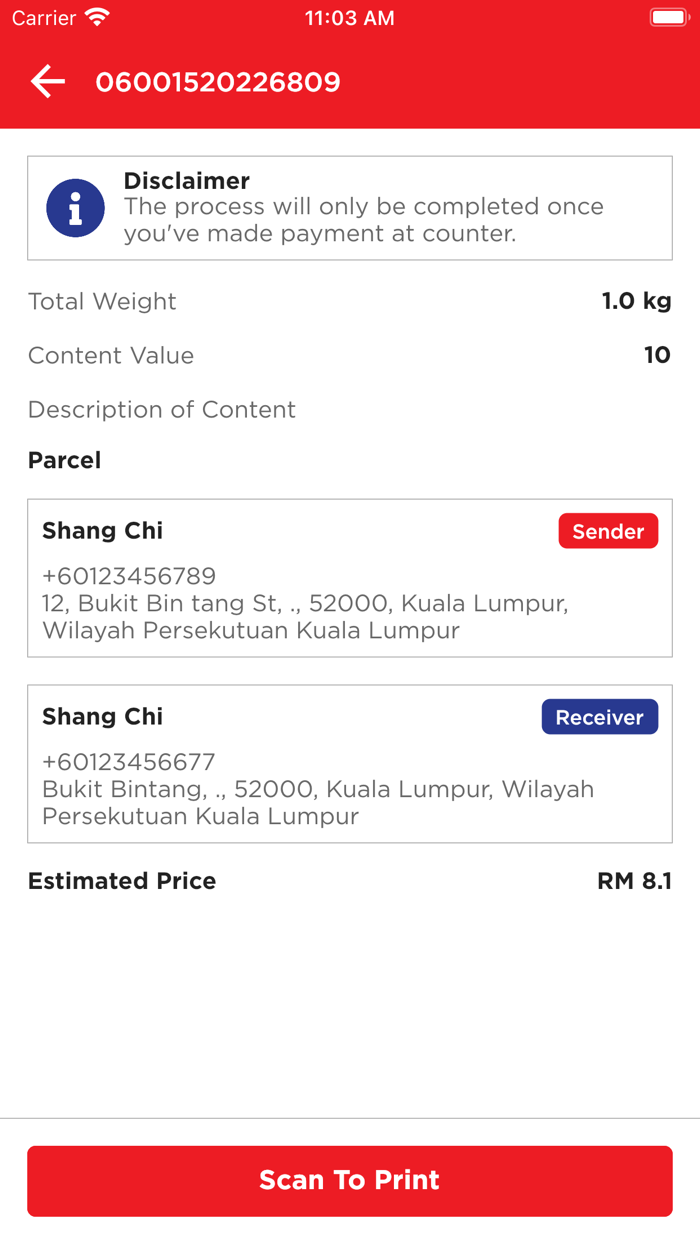Tap the time display in status bar
Viewport: 700px width, 1244px height.
(x=349, y=16)
